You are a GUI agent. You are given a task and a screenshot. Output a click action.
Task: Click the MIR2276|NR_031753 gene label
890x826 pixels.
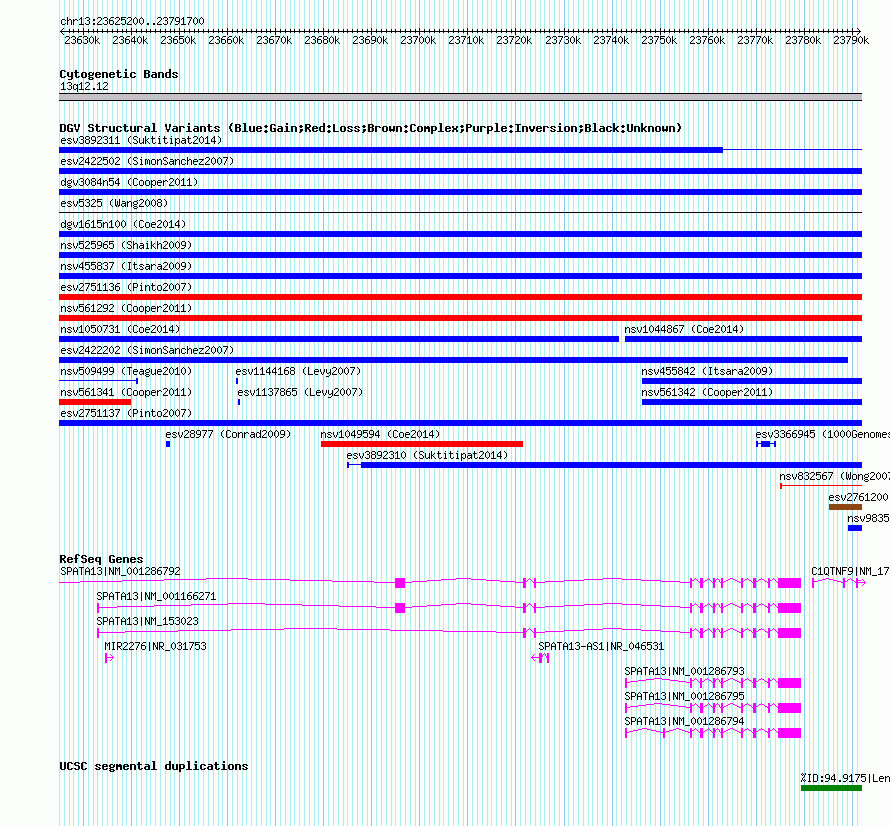[156, 647]
